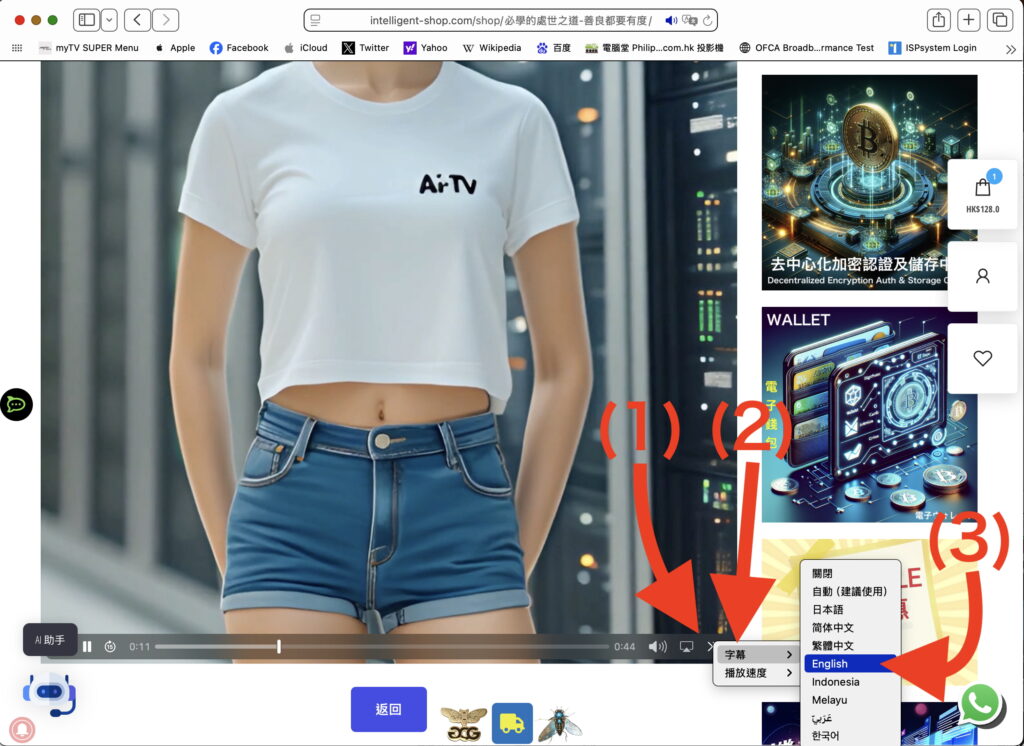Screen dimensions: 1024x746
Task: Toggle the Safari sidebar button
Action: coord(86,20)
